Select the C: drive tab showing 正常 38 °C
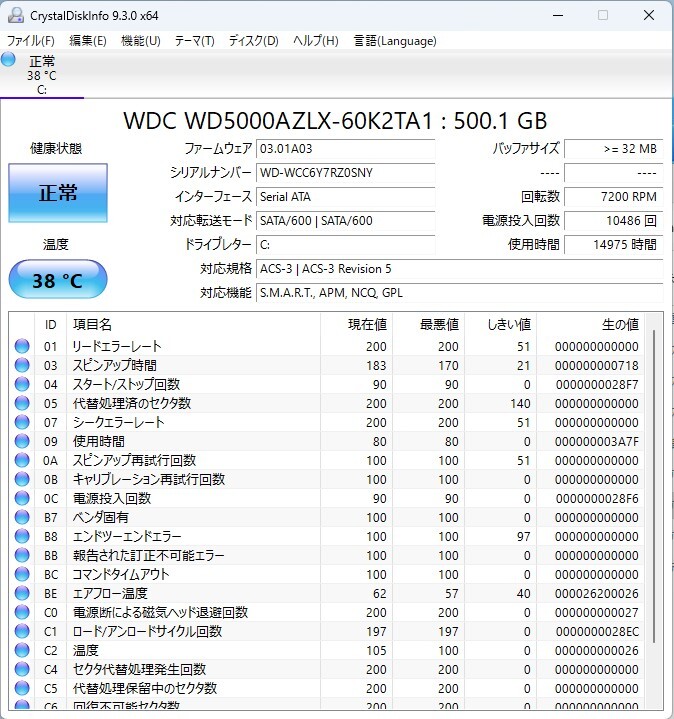This screenshot has width=674, height=719. tap(42, 75)
